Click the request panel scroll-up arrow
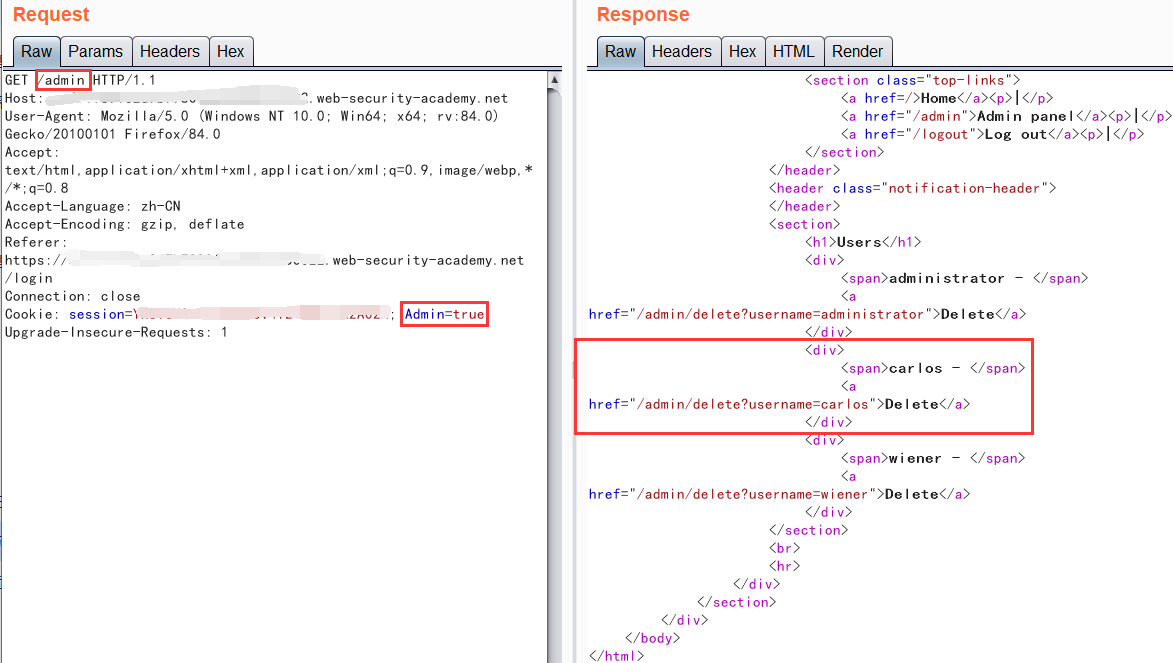1173x663 pixels. 554,79
